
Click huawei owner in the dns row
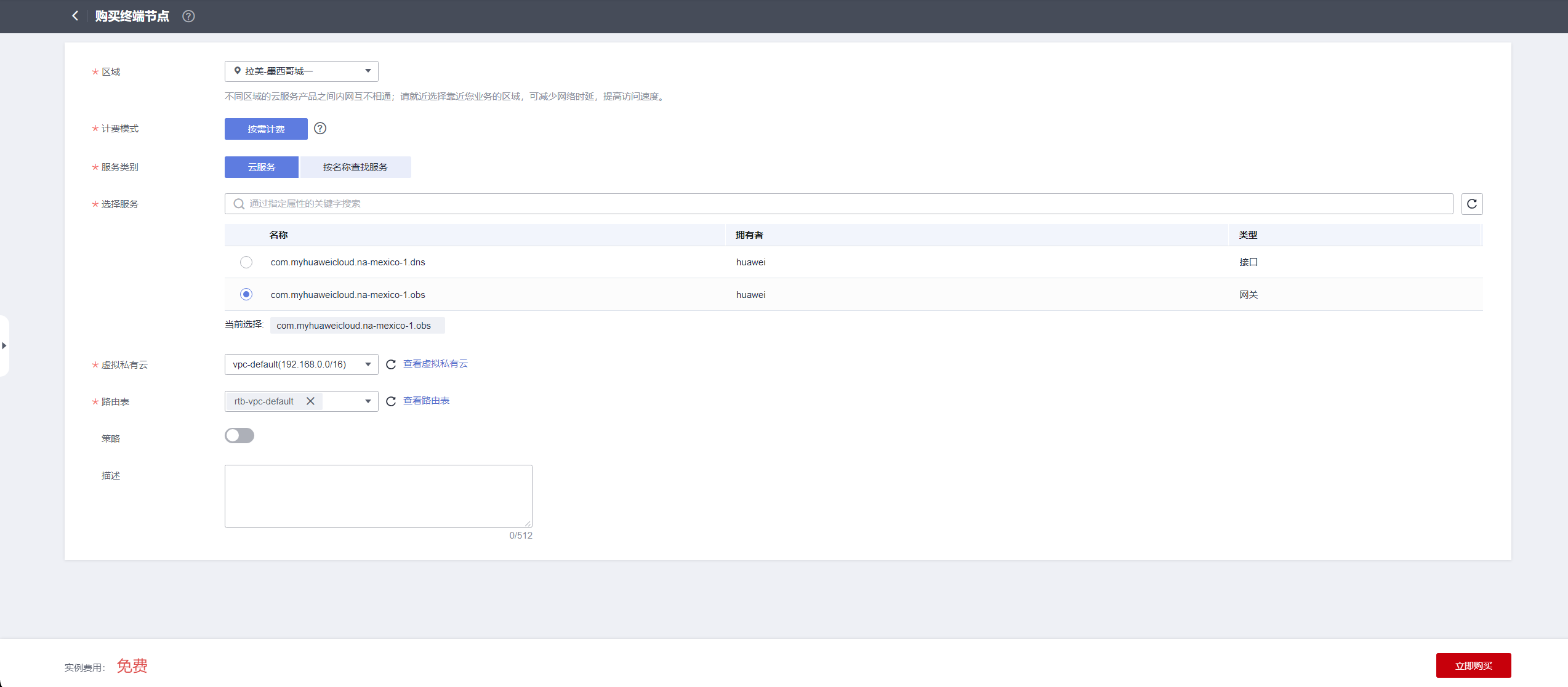pyautogui.click(x=750, y=262)
